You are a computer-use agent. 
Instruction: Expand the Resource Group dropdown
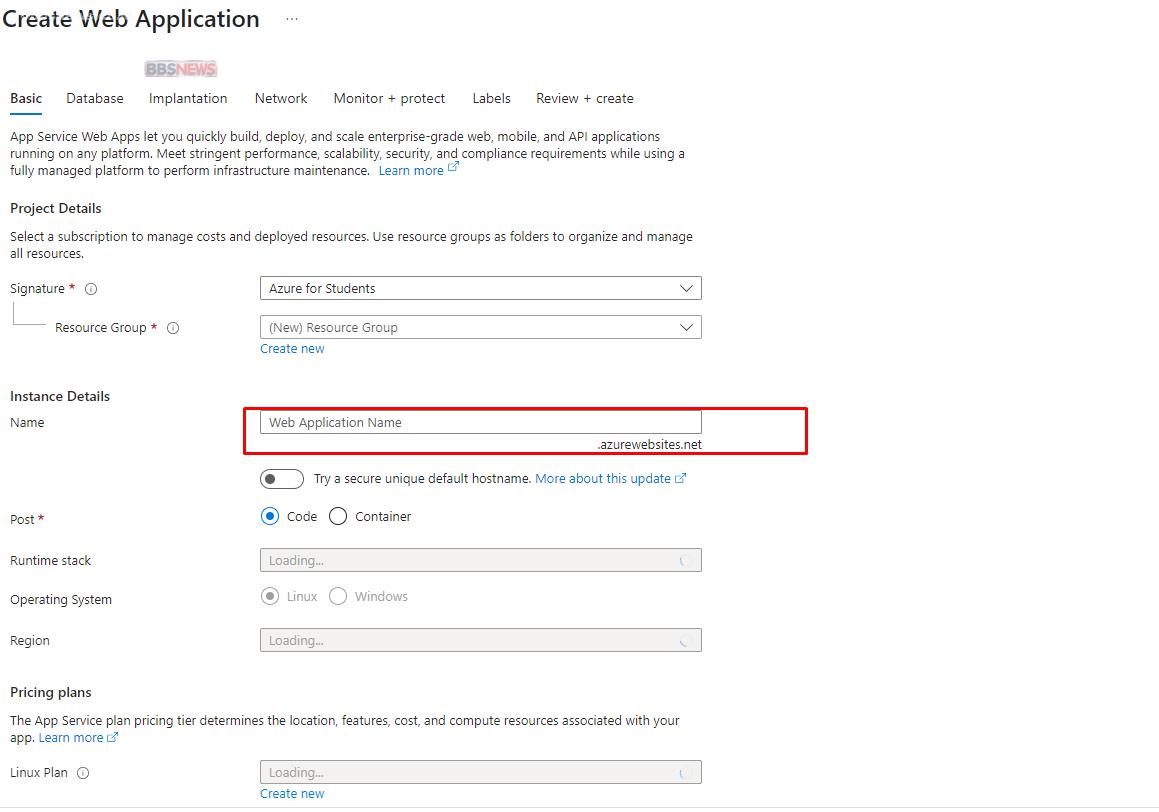(x=480, y=327)
